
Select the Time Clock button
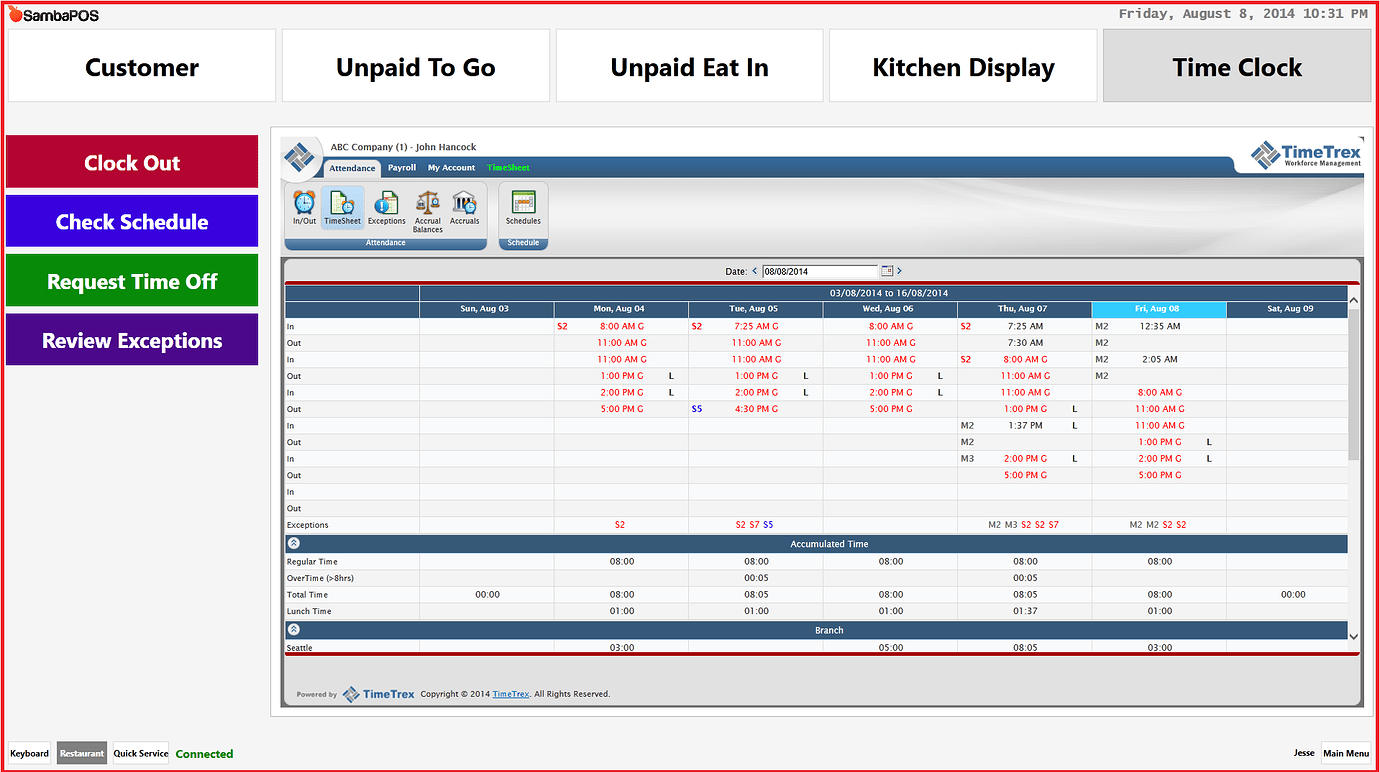point(1237,66)
